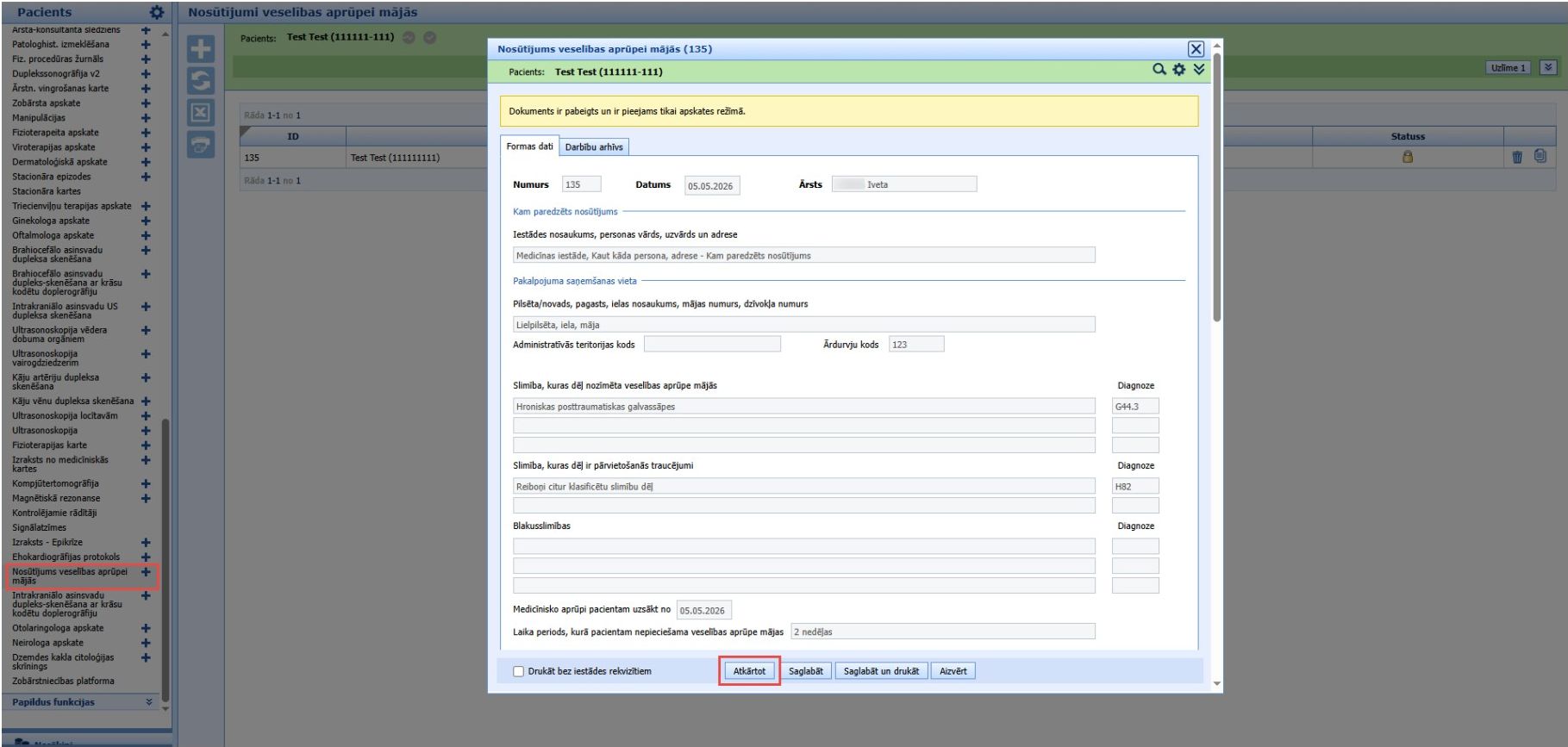Select the Formas dati tab

(529, 146)
